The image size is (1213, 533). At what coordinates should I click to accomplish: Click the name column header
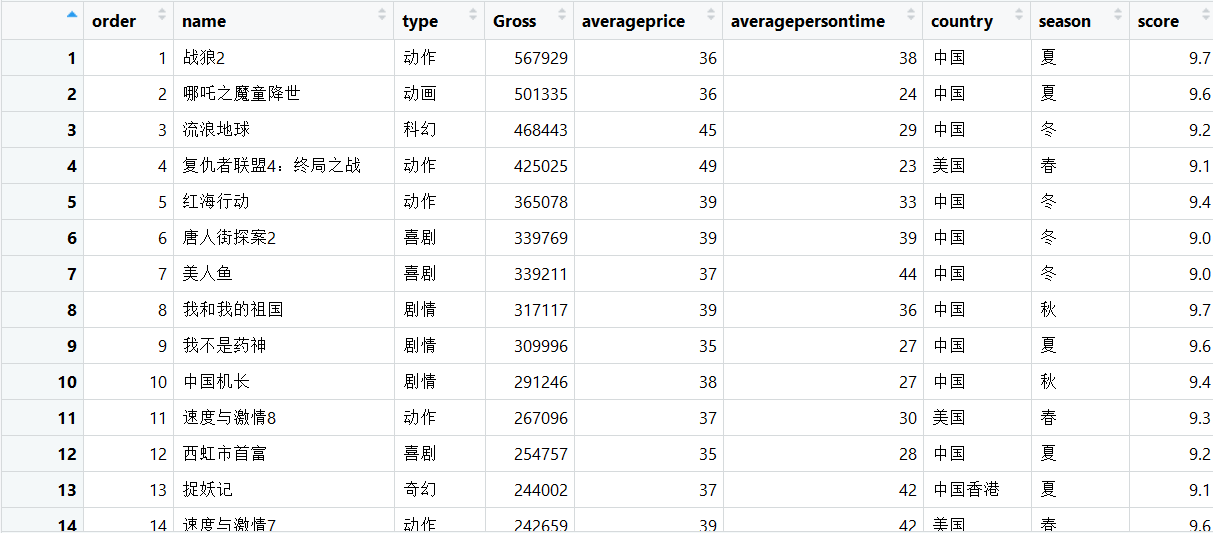[x=284, y=21]
